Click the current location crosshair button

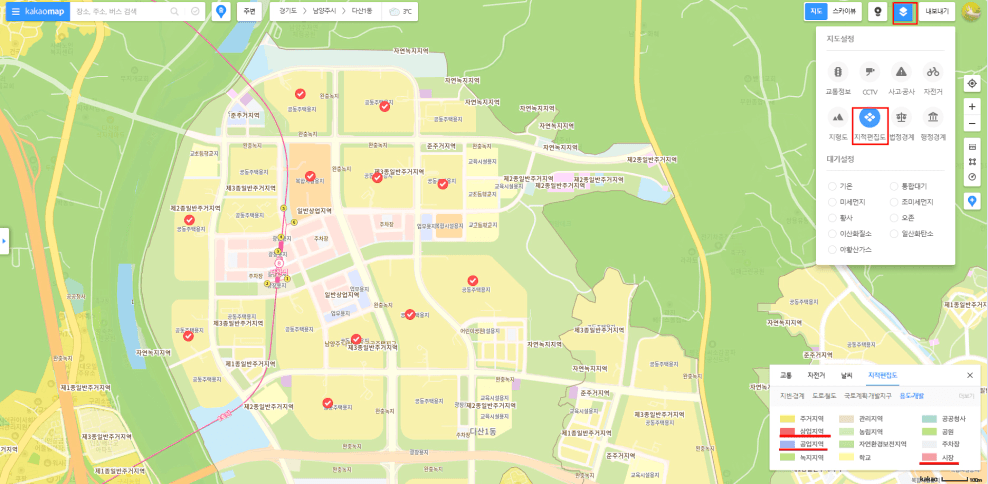pos(972,83)
